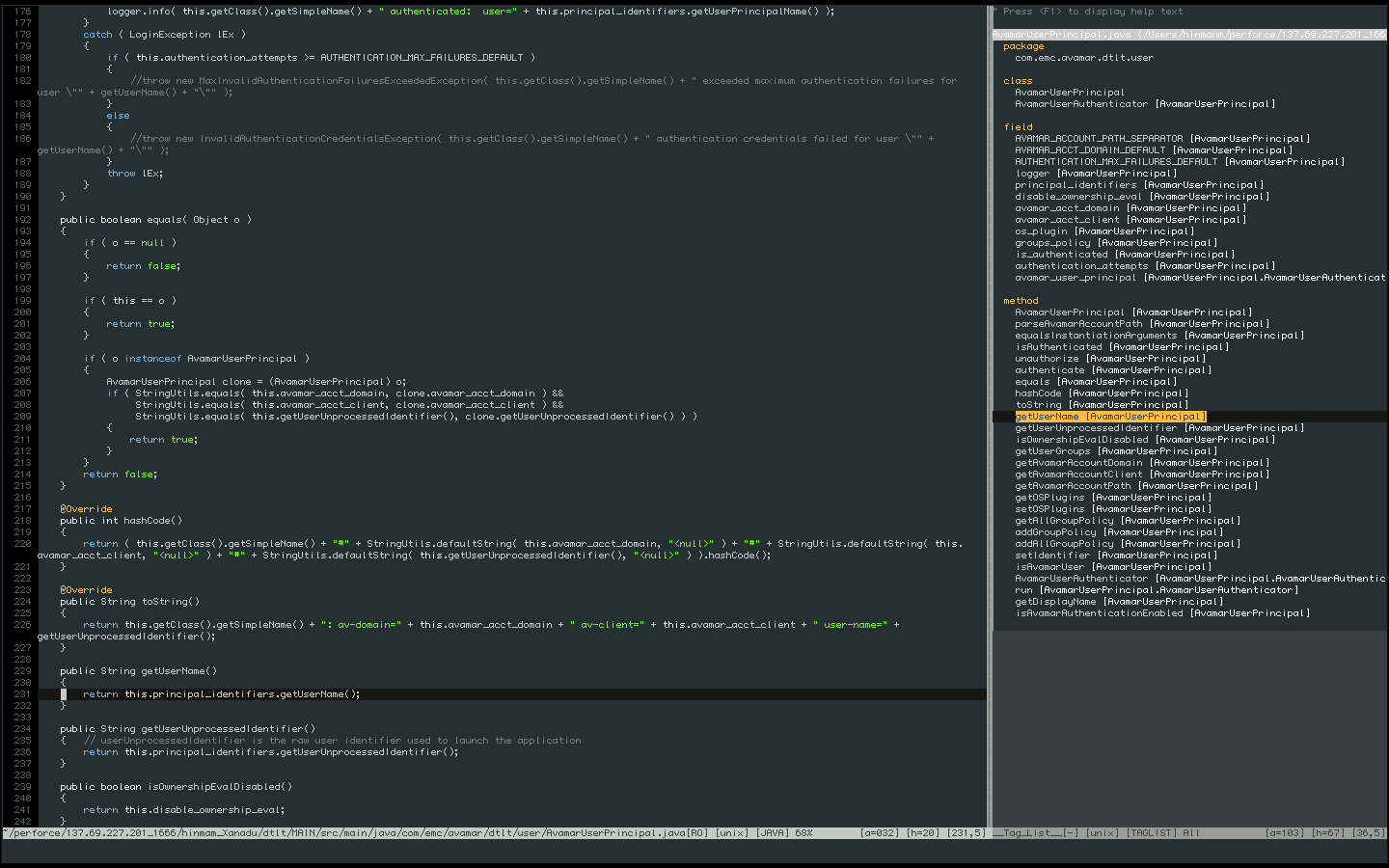Select the AUTHENTICATION_MAX_FAILURES_DEFAULT field tag
The width and height of the screenshot is (1389, 868).
[x=1180, y=162]
